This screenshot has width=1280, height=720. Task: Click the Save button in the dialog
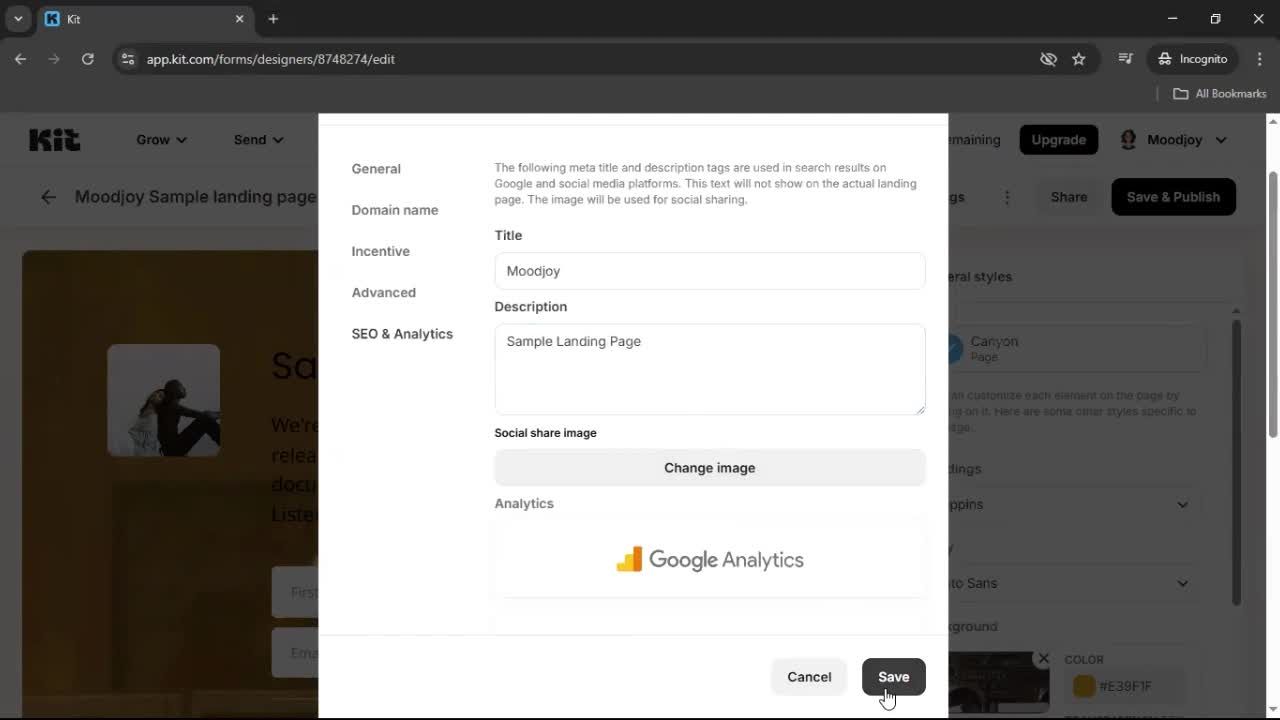tap(892, 677)
